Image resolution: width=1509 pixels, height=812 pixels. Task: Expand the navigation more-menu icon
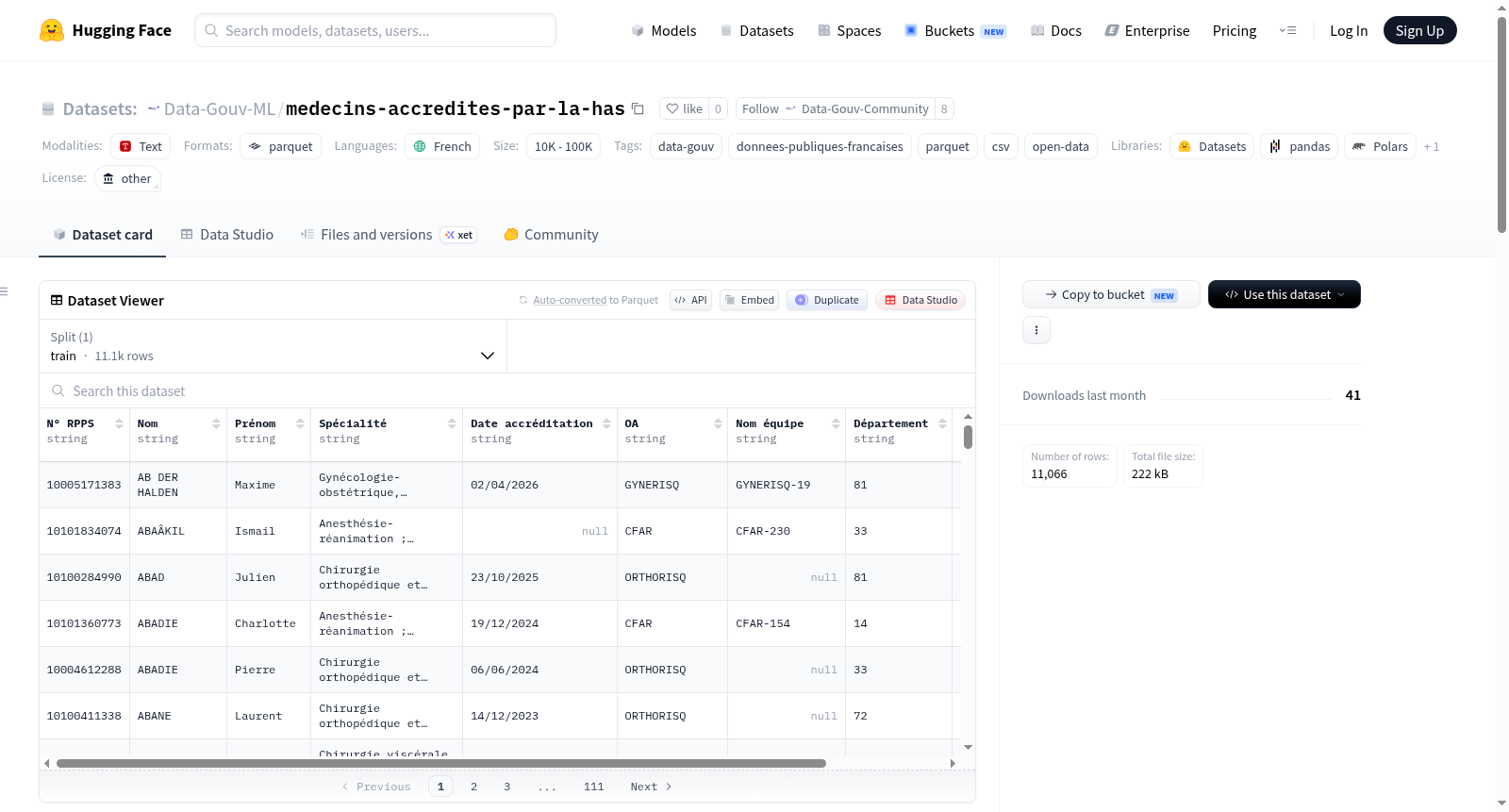point(1287,30)
